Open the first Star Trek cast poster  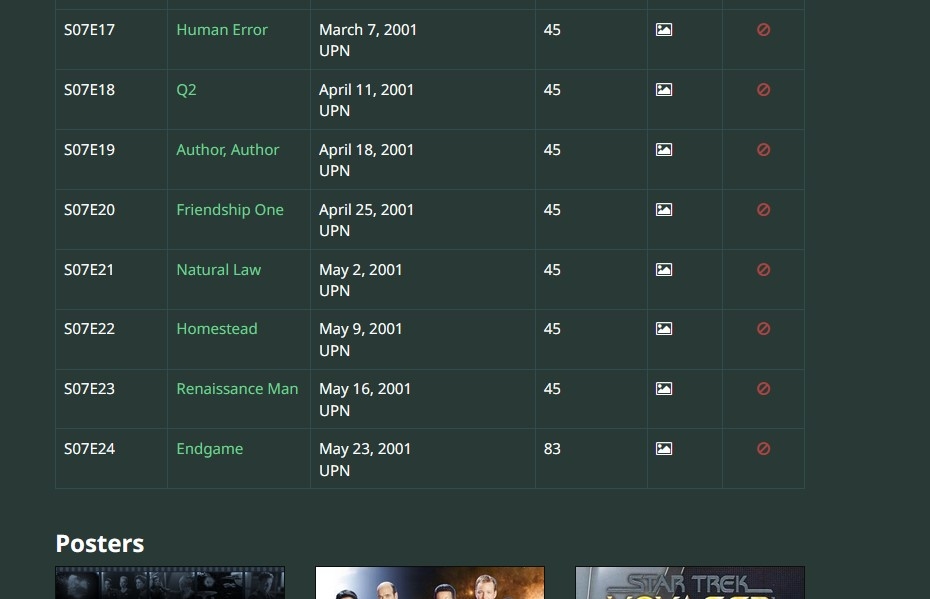point(170,583)
